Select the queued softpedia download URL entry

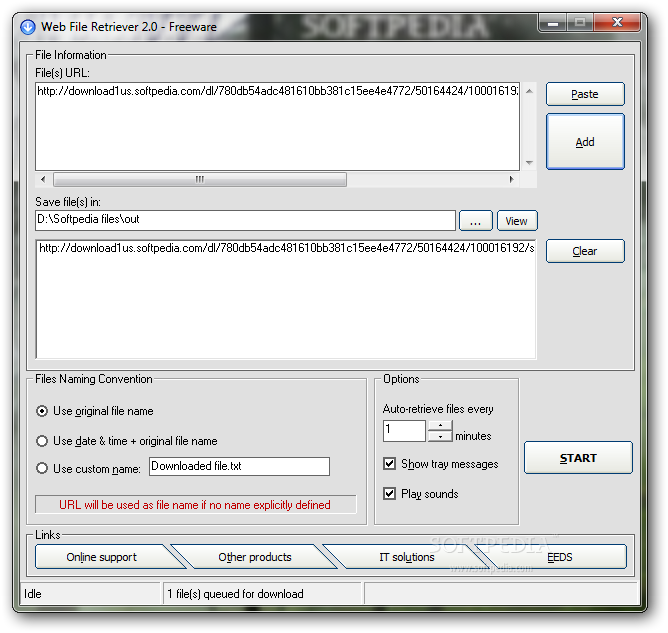pyautogui.click(x=286, y=248)
